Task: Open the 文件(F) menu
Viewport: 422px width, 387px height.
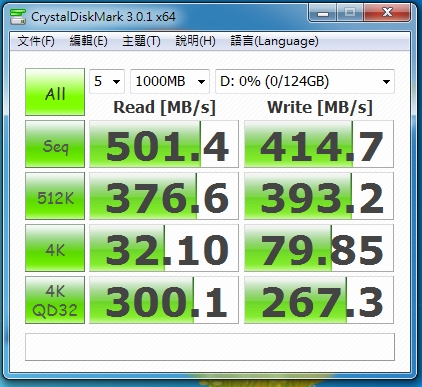Action: point(36,41)
